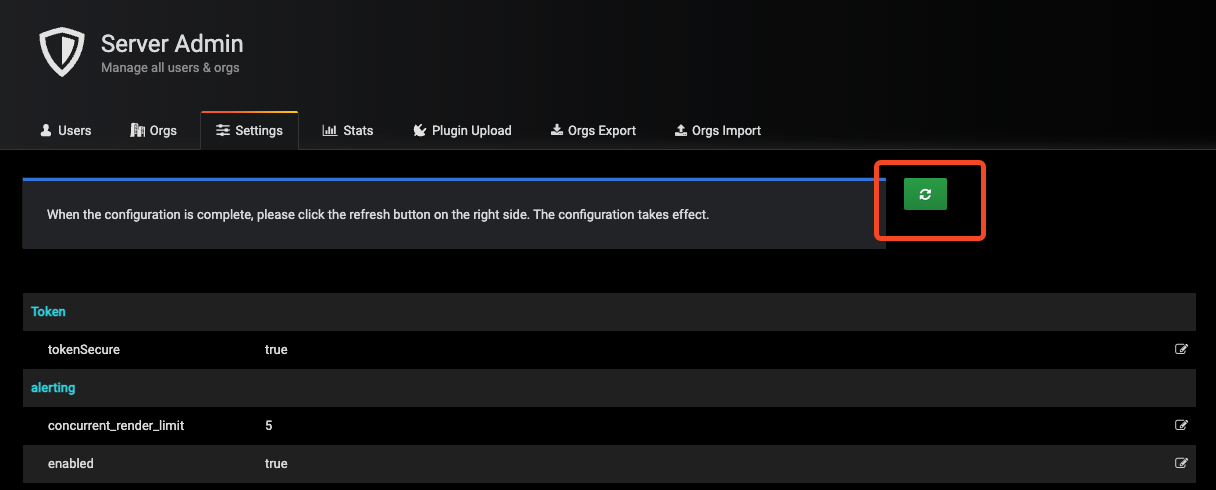Select the tokenSecure setting name

point(84,350)
